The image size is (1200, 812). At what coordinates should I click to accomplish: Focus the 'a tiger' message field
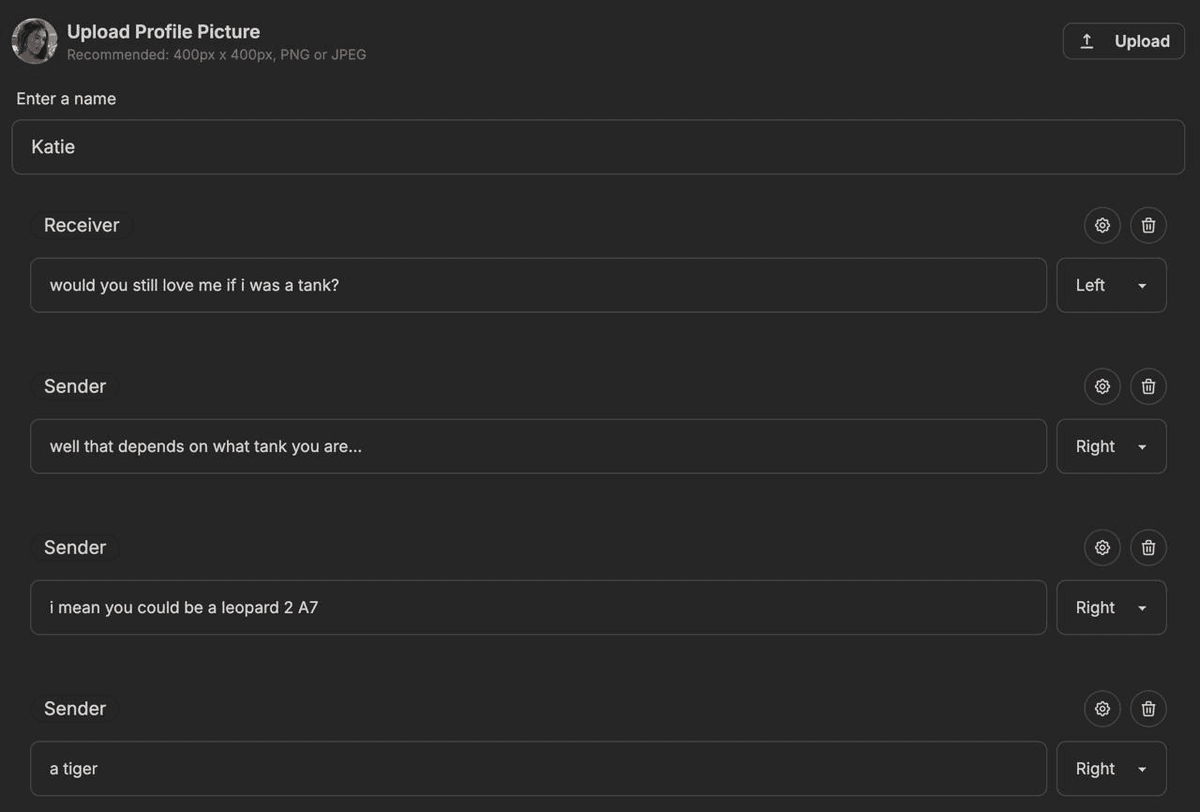pos(538,768)
